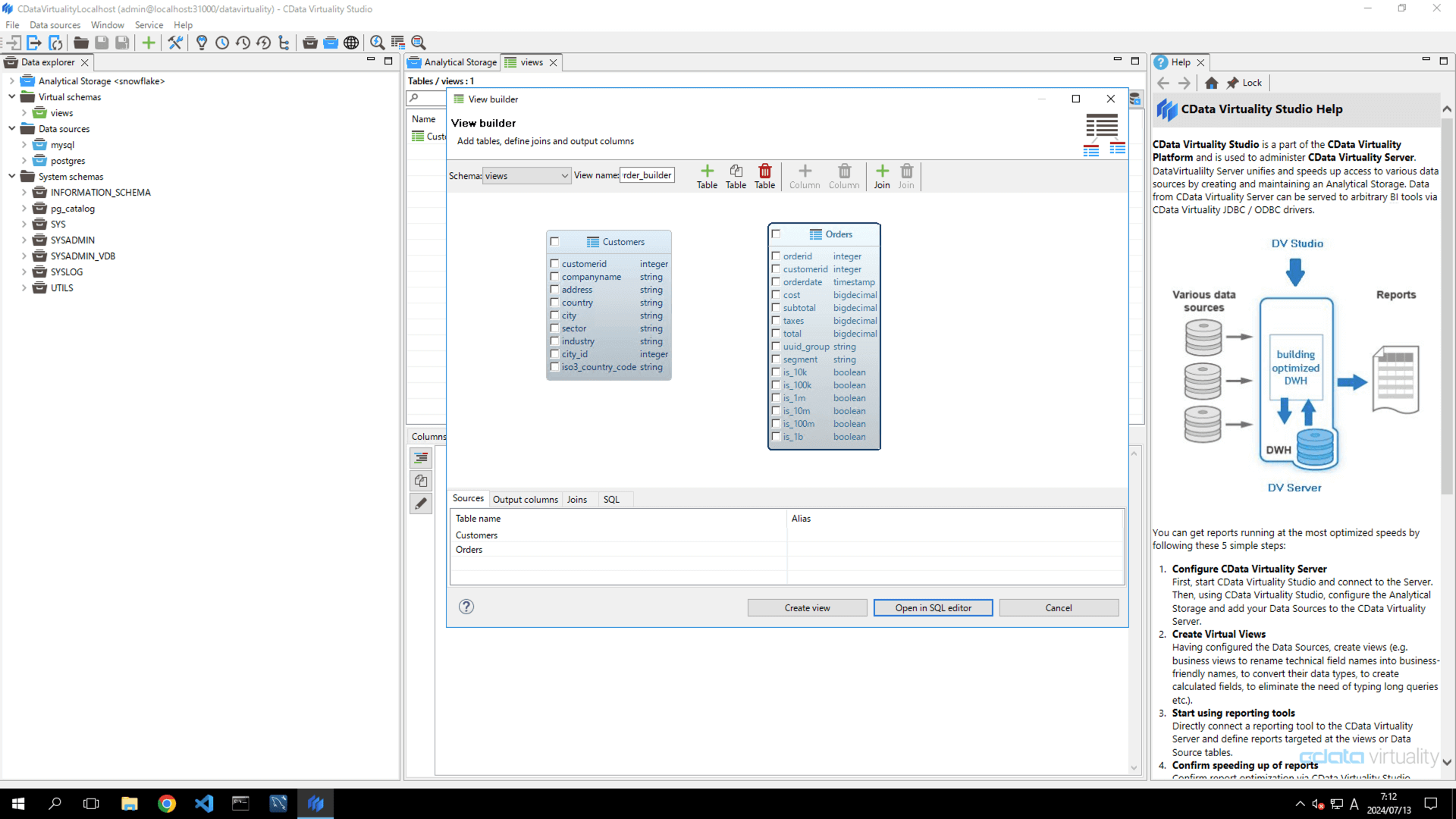Click the lightbulb recommendations toolbar icon
The width and height of the screenshot is (1456, 819).
click(202, 42)
